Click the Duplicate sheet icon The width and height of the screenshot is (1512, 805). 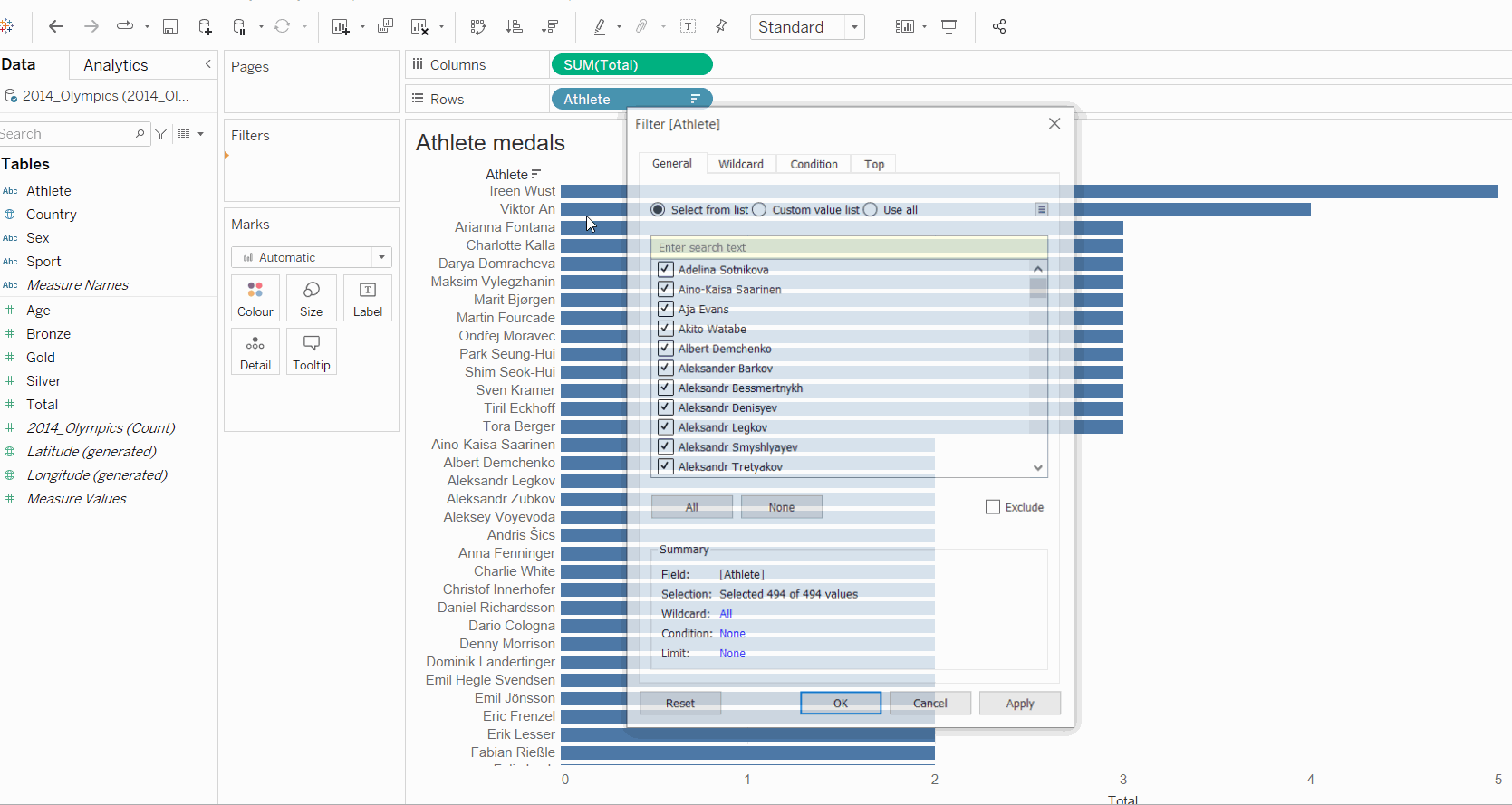point(385,26)
